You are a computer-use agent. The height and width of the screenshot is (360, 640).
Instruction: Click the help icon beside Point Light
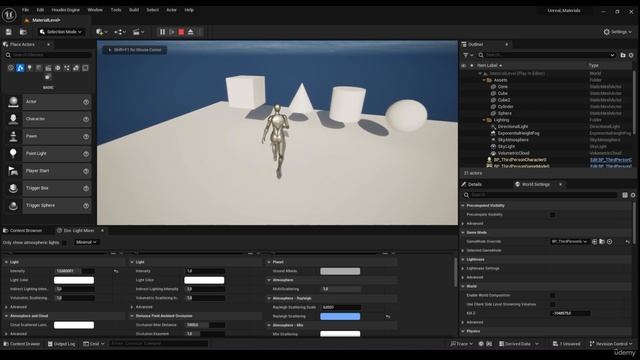pos(86,154)
